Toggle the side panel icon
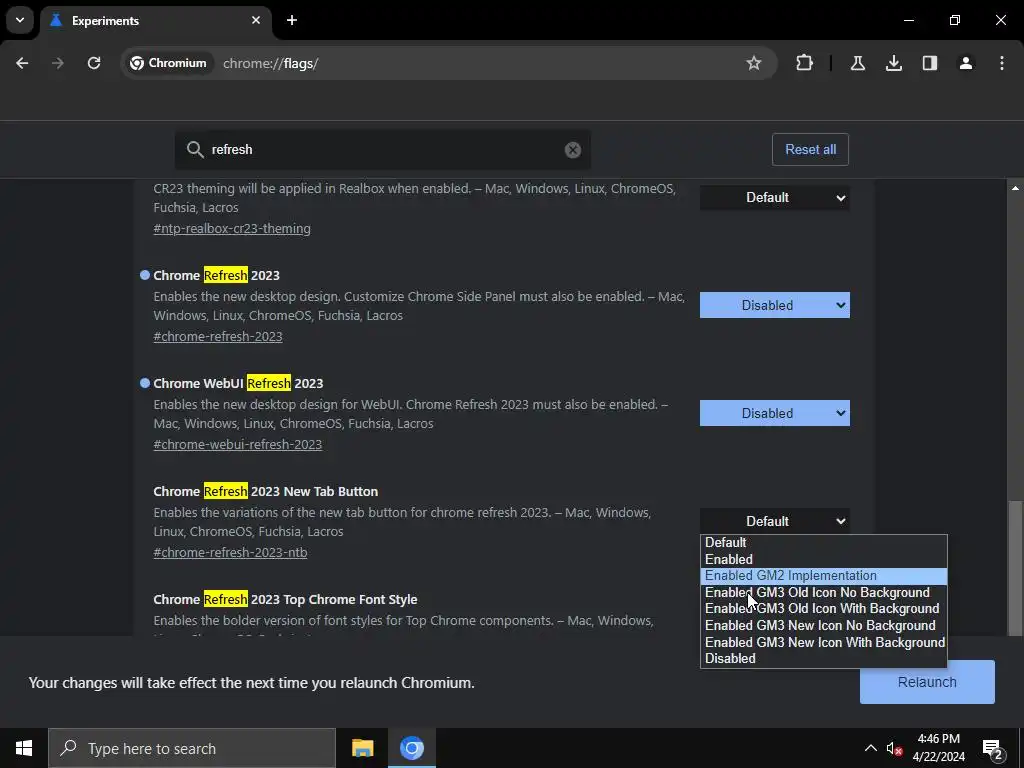The height and width of the screenshot is (768, 1024). click(929, 63)
